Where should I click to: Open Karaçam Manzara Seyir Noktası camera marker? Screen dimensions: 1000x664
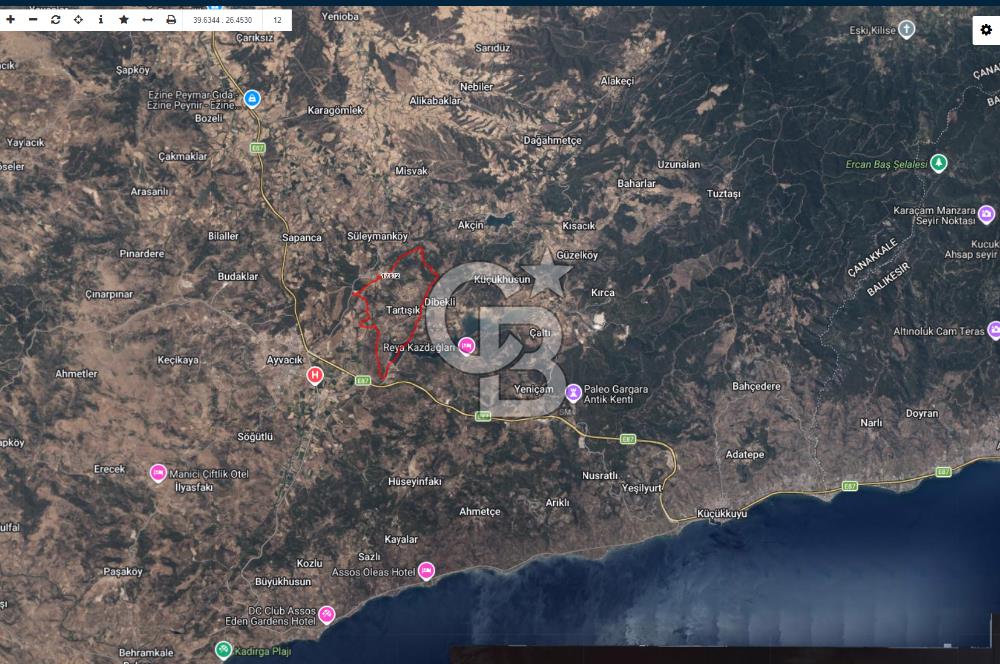pos(987,214)
